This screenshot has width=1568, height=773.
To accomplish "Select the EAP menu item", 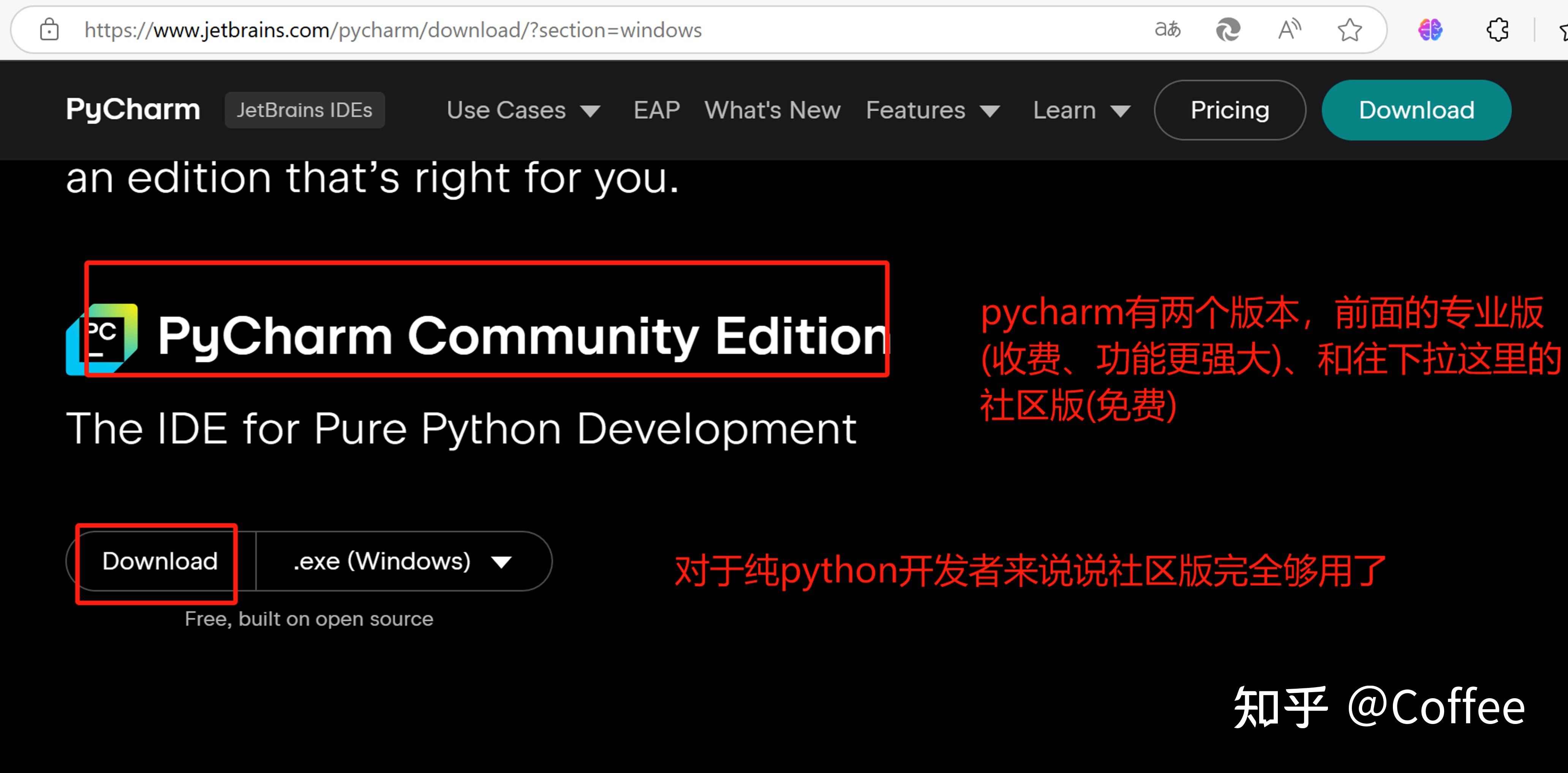I will [656, 110].
